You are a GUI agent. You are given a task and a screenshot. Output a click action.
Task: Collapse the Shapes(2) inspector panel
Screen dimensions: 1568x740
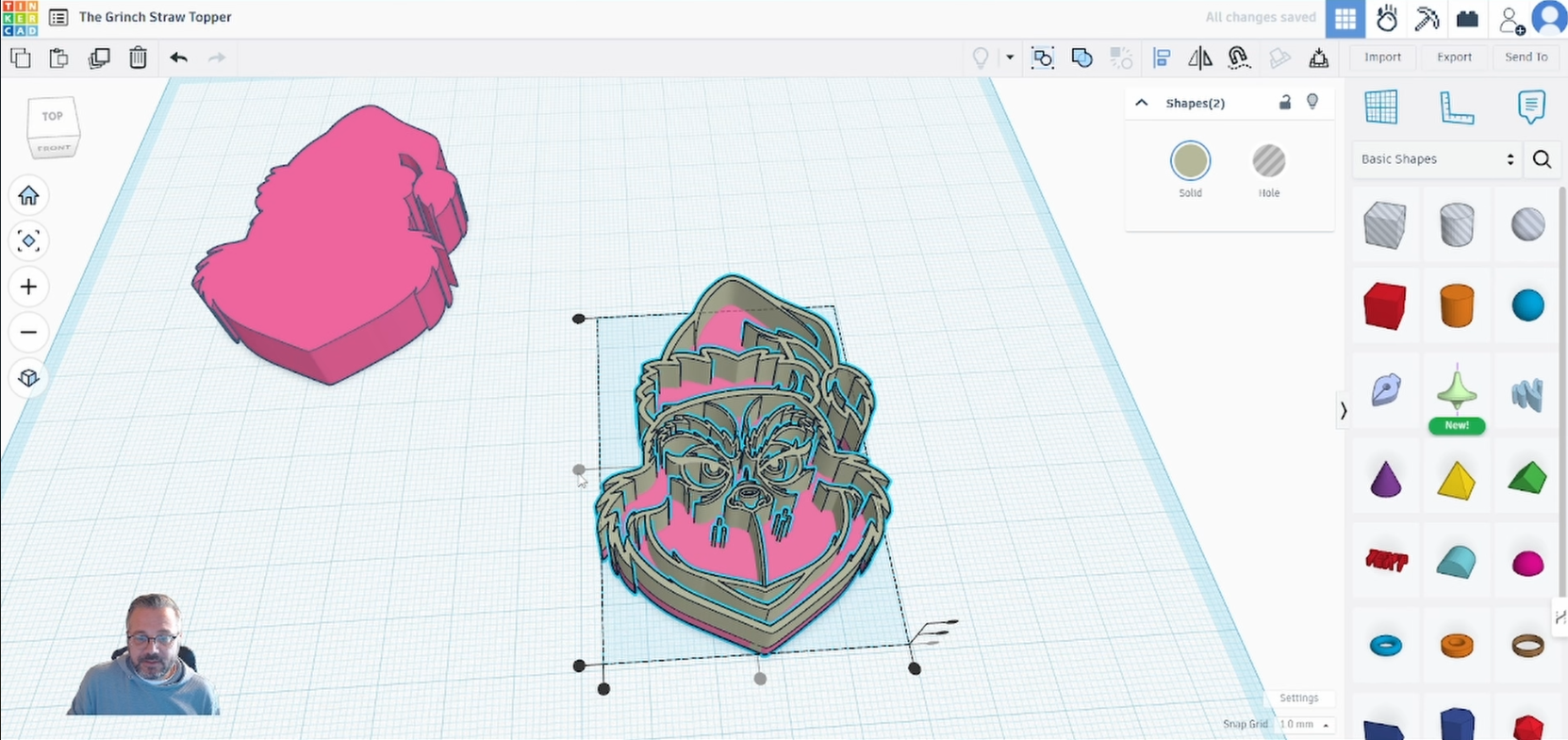pyautogui.click(x=1142, y=103)
